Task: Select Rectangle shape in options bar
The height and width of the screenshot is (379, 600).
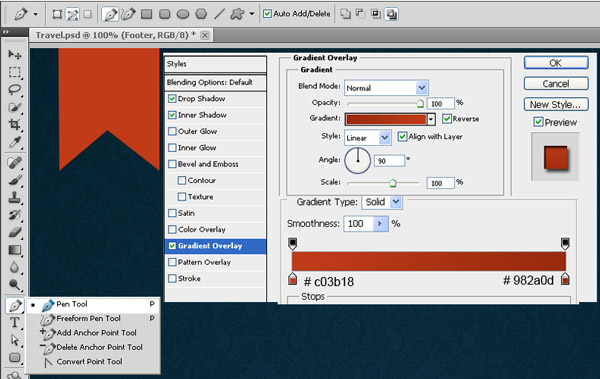Action: tap(146, 15)
